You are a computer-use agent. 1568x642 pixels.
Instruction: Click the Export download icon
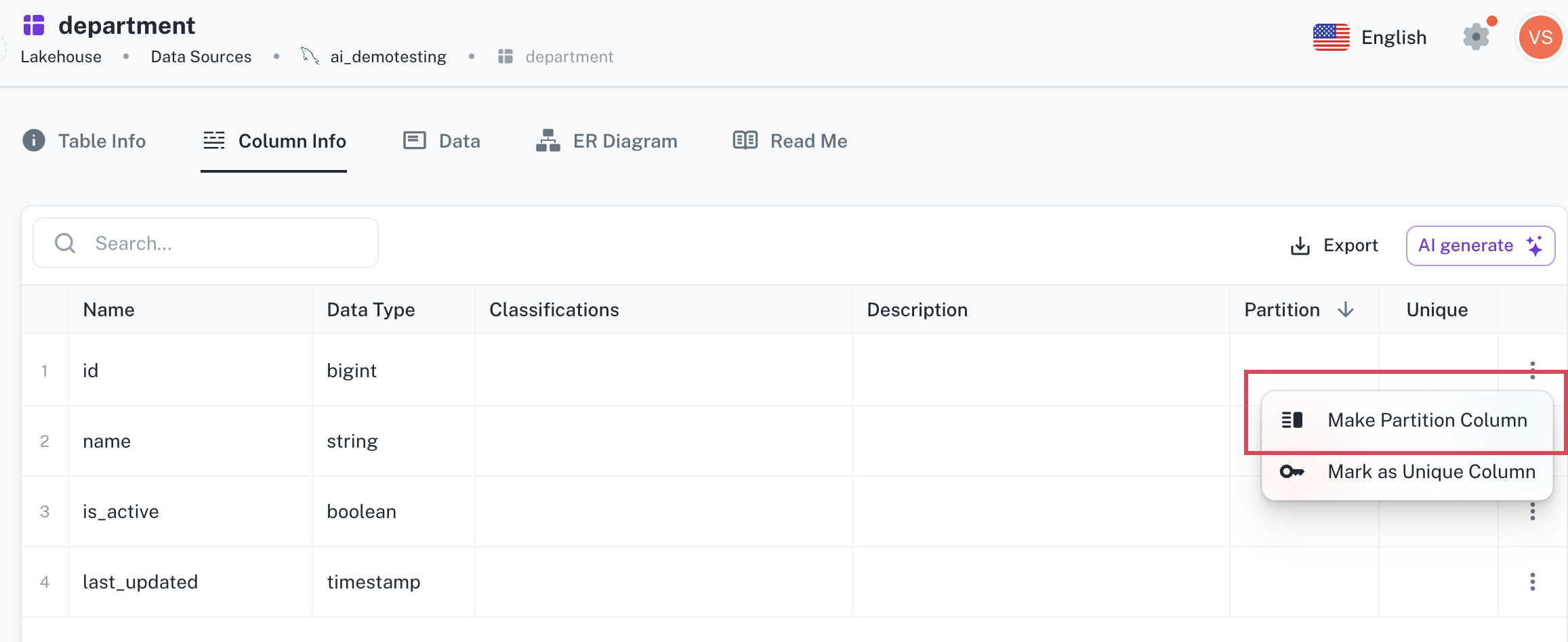1300,246
